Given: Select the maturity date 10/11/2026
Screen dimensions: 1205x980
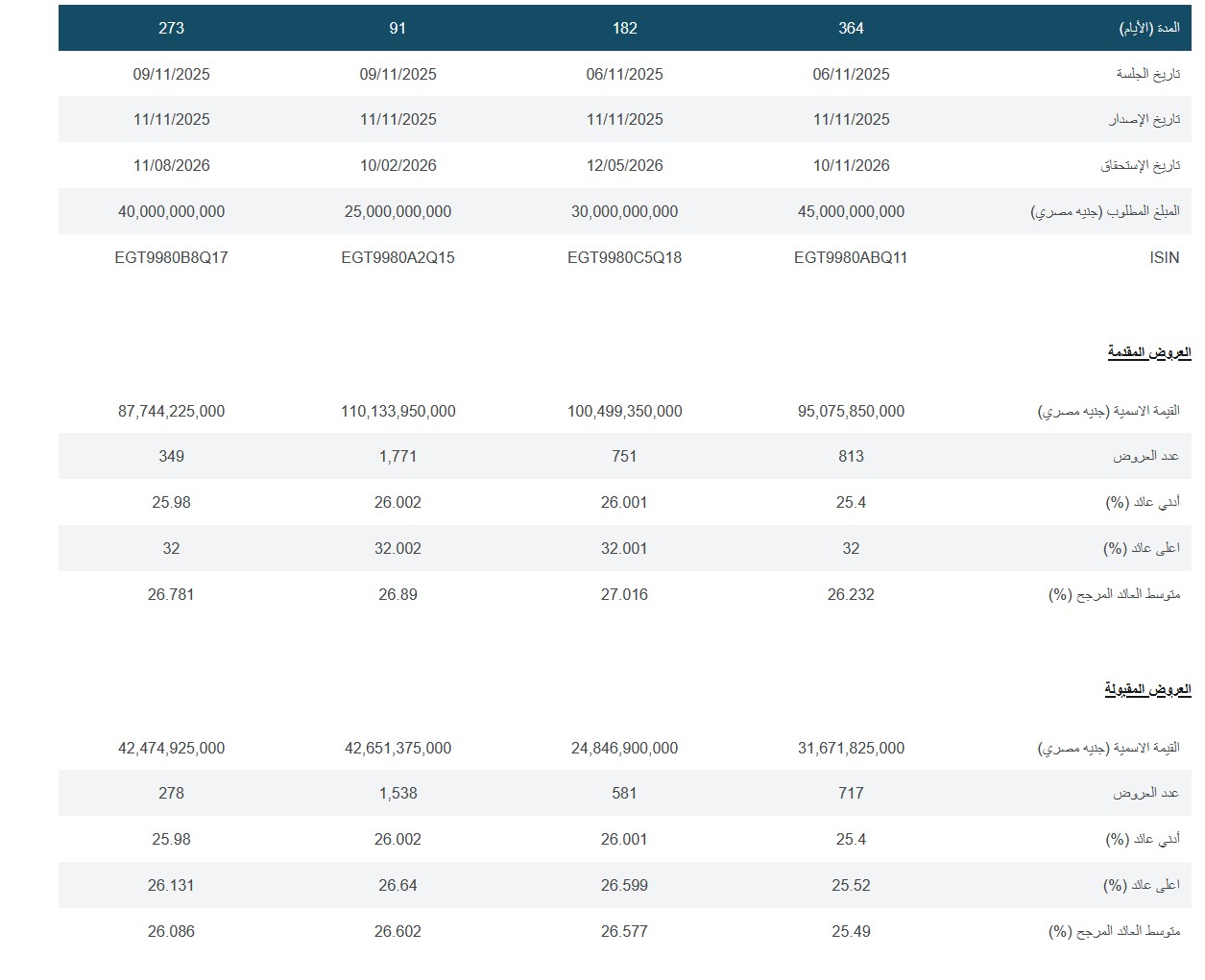Looking at the screenshot, I should click(x=851, y=165).
